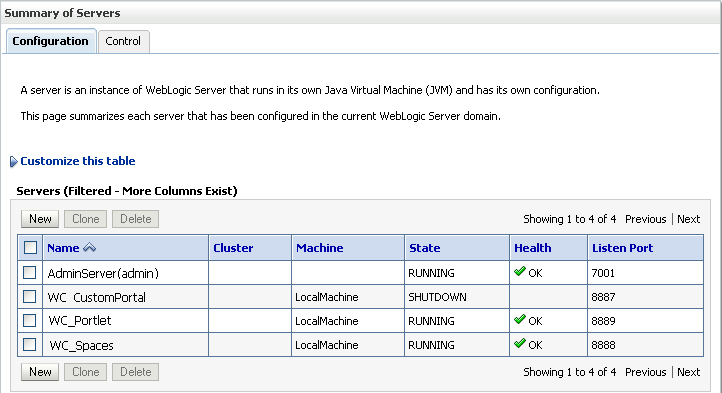Check the WC_Spaces row checkbox
Viewport: 722px width, 393px height.
click(29, 344)
